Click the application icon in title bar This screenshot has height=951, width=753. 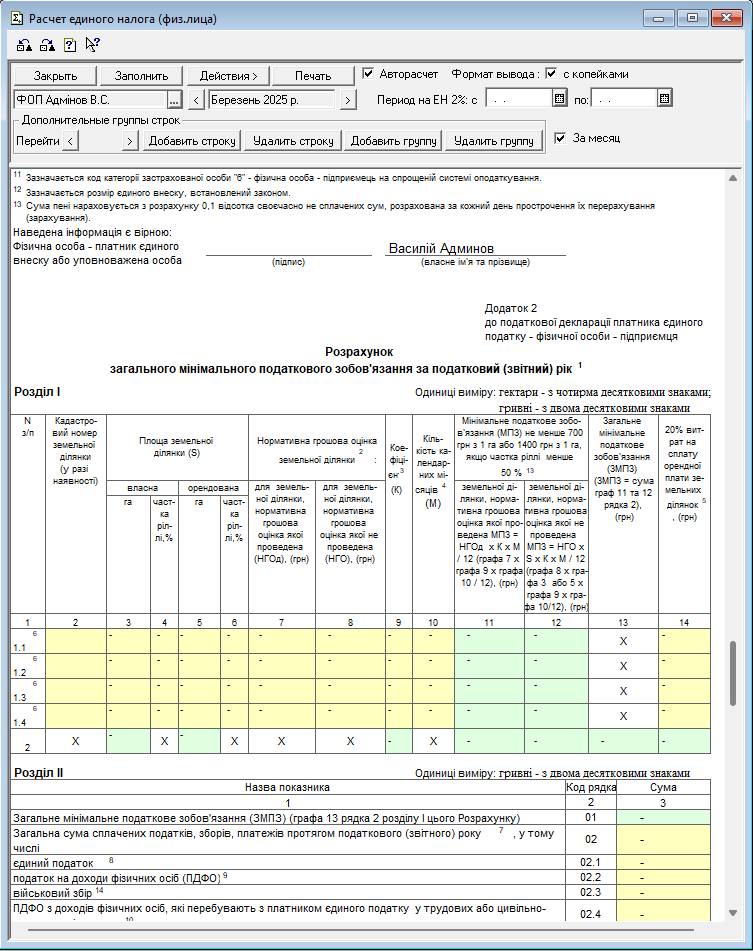click(17, 19)
